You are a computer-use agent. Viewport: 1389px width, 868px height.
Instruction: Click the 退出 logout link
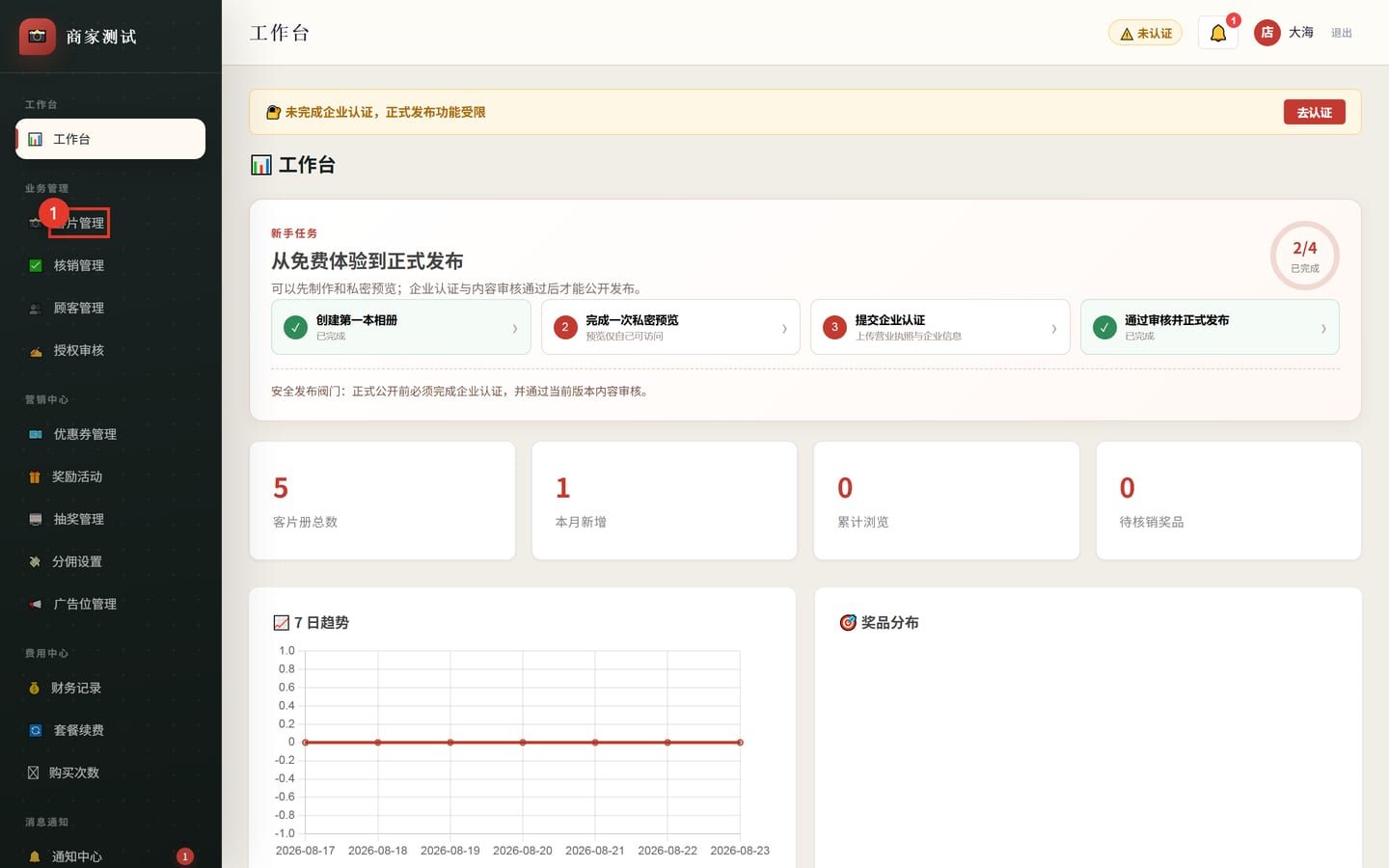pyautogui.click(x=1342, y=33)
